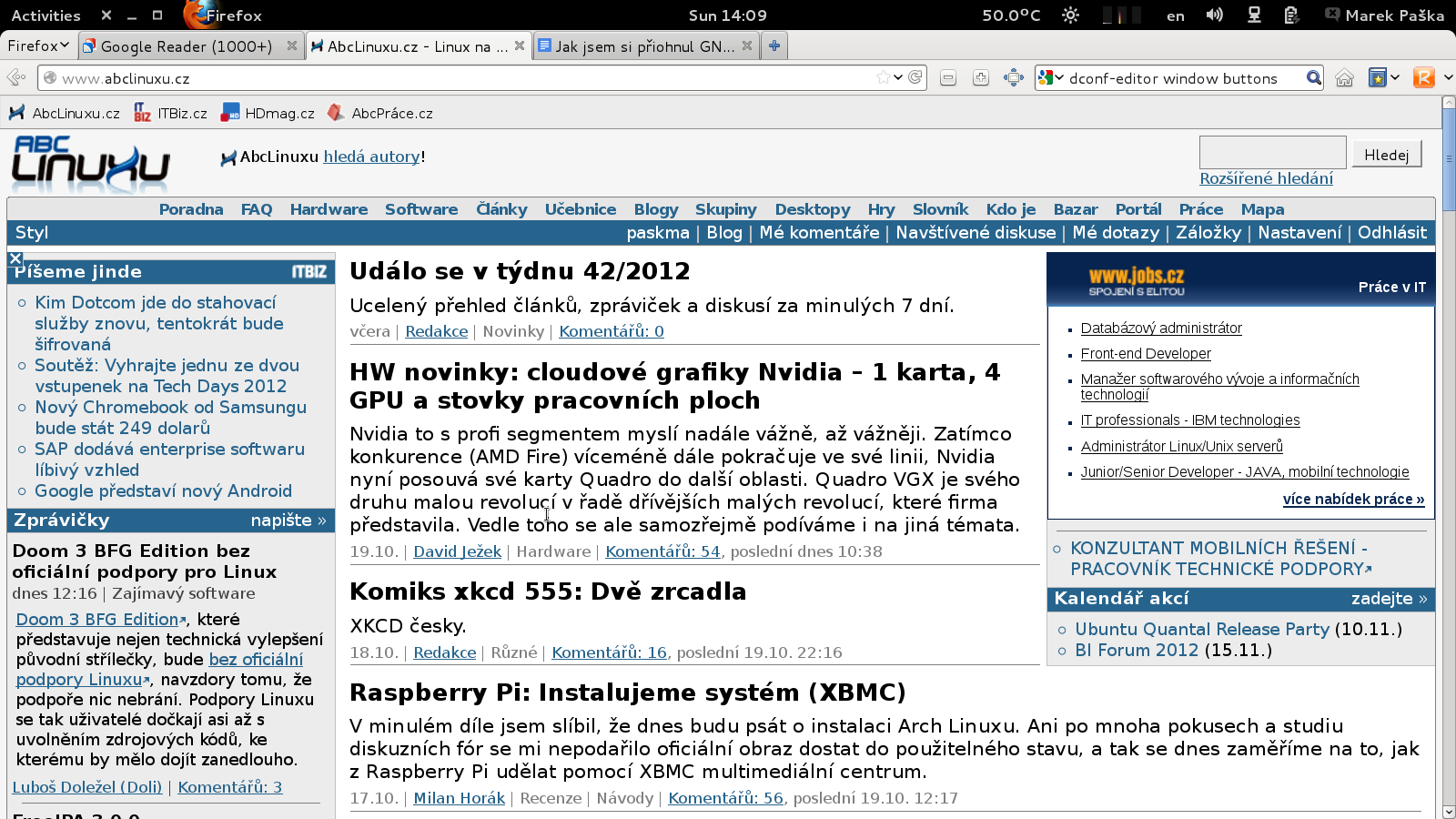
Task: Open the GNOME Activities overview
Action: click(x=45, y=15)
